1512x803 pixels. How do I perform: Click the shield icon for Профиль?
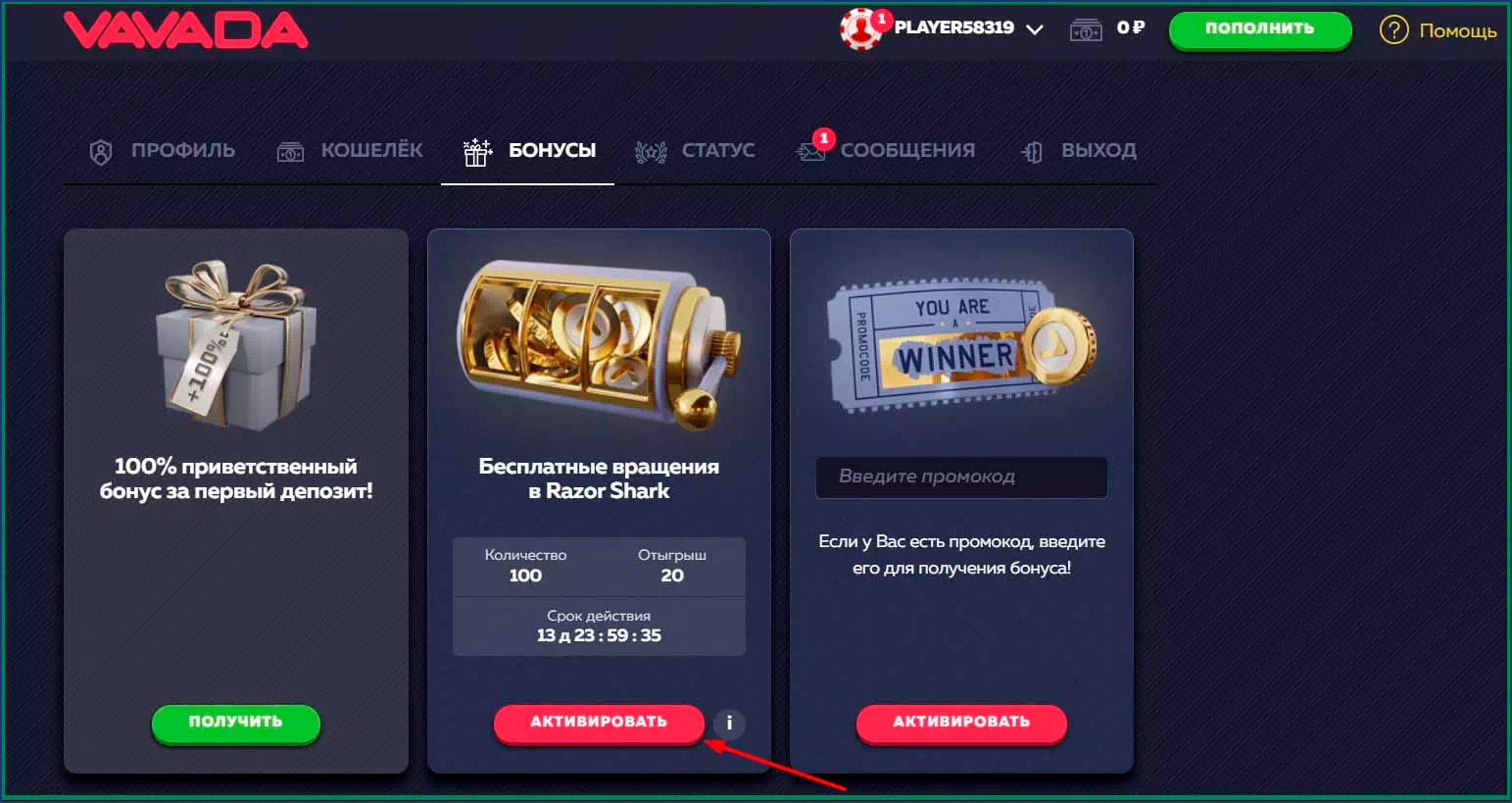pyautogui.click(x=101, y=152)
